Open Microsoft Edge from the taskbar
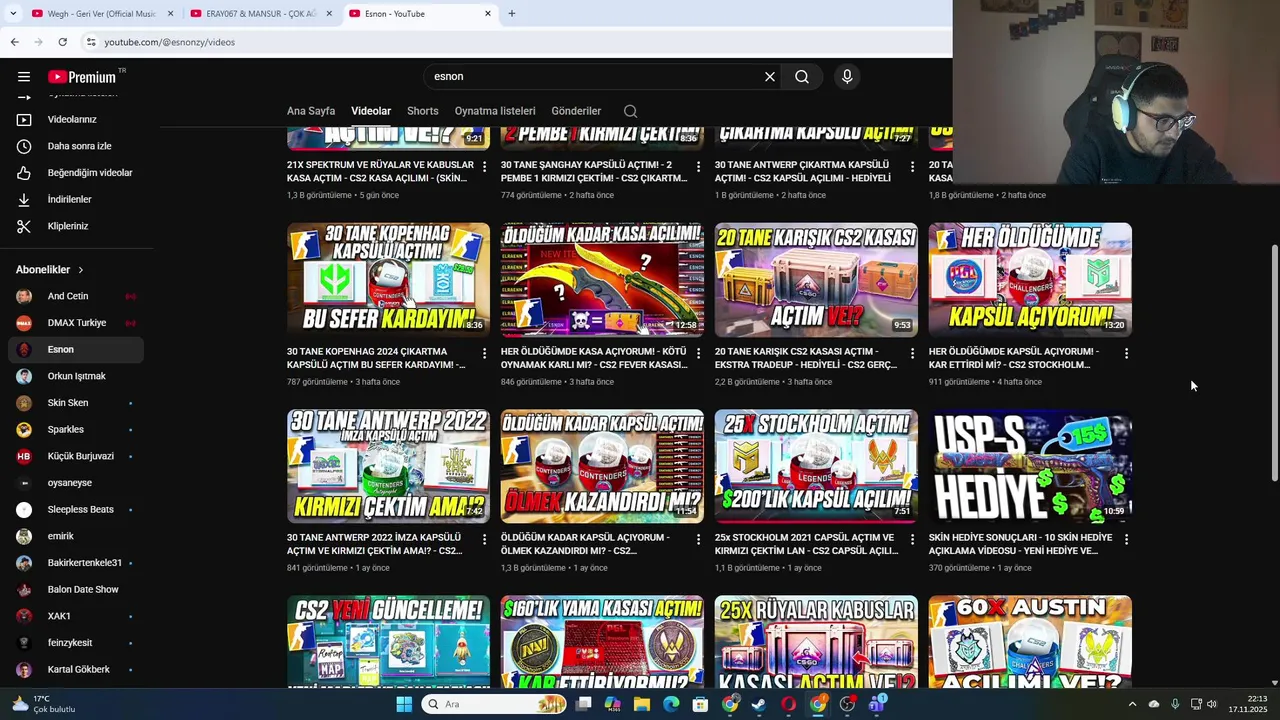1280x720 pixels. click(671, 704)
